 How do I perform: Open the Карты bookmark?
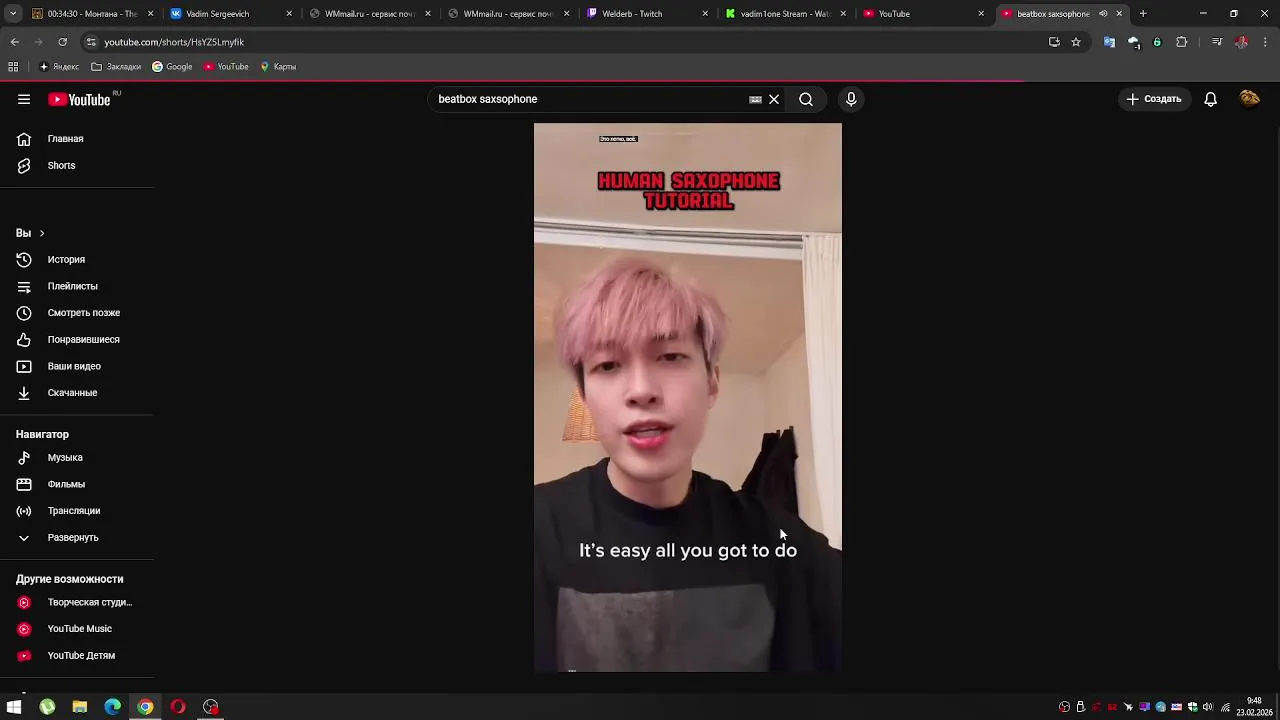(x=278, y=67)
